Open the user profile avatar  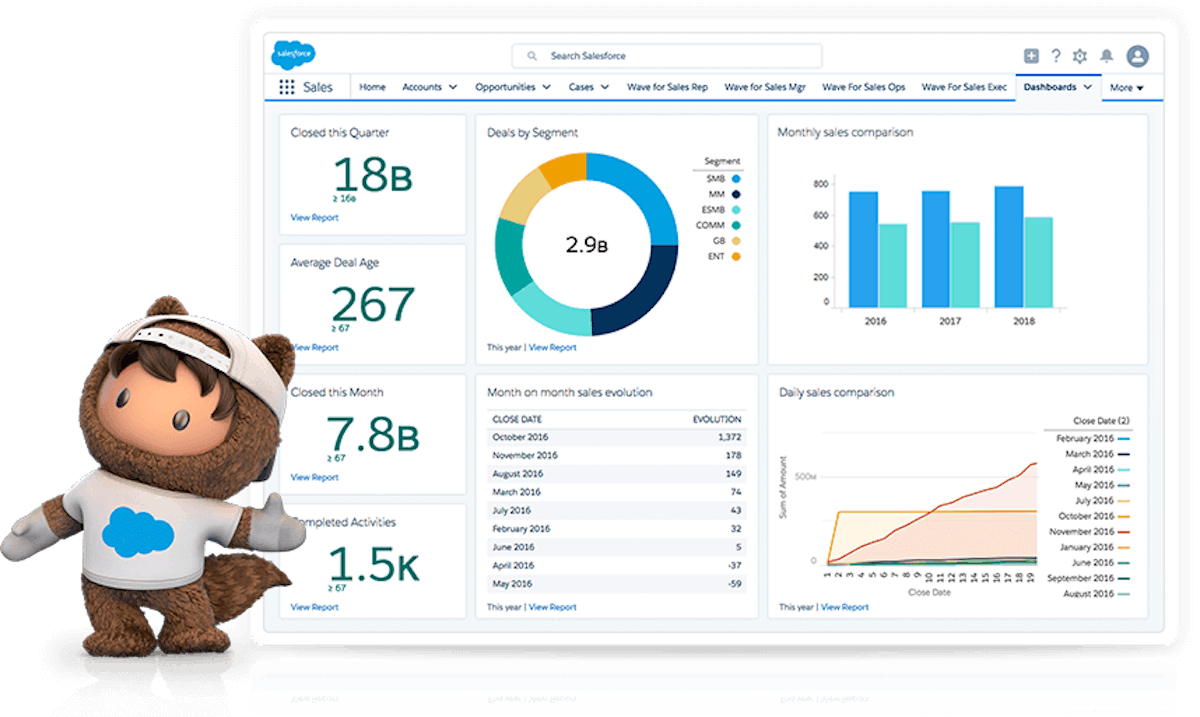tap(1137, 56)
